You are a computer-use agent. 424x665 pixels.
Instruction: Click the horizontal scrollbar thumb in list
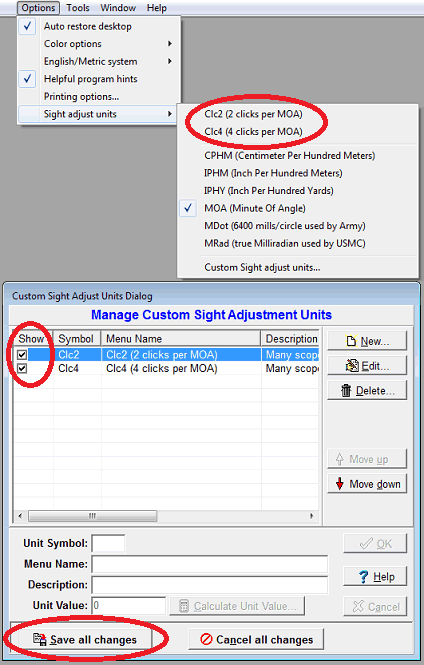pyautogui.click(x=92, y=516)
